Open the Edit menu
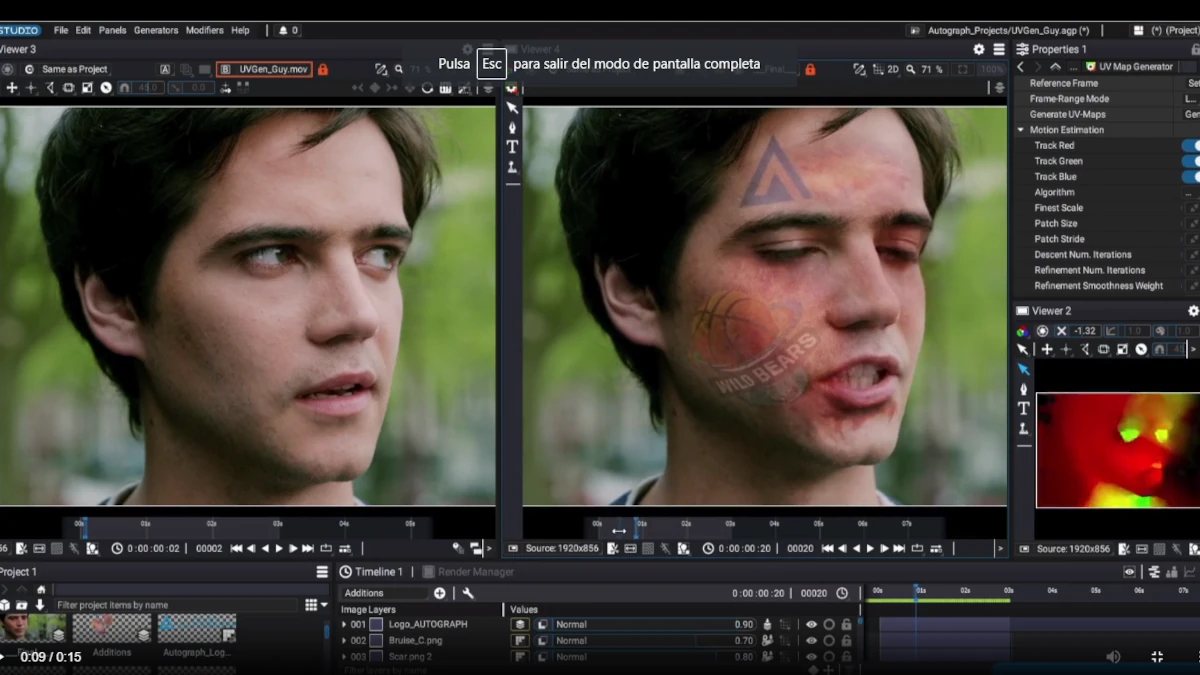The height and width of the screenshot is (675, 1200). (x=83, y=30)
